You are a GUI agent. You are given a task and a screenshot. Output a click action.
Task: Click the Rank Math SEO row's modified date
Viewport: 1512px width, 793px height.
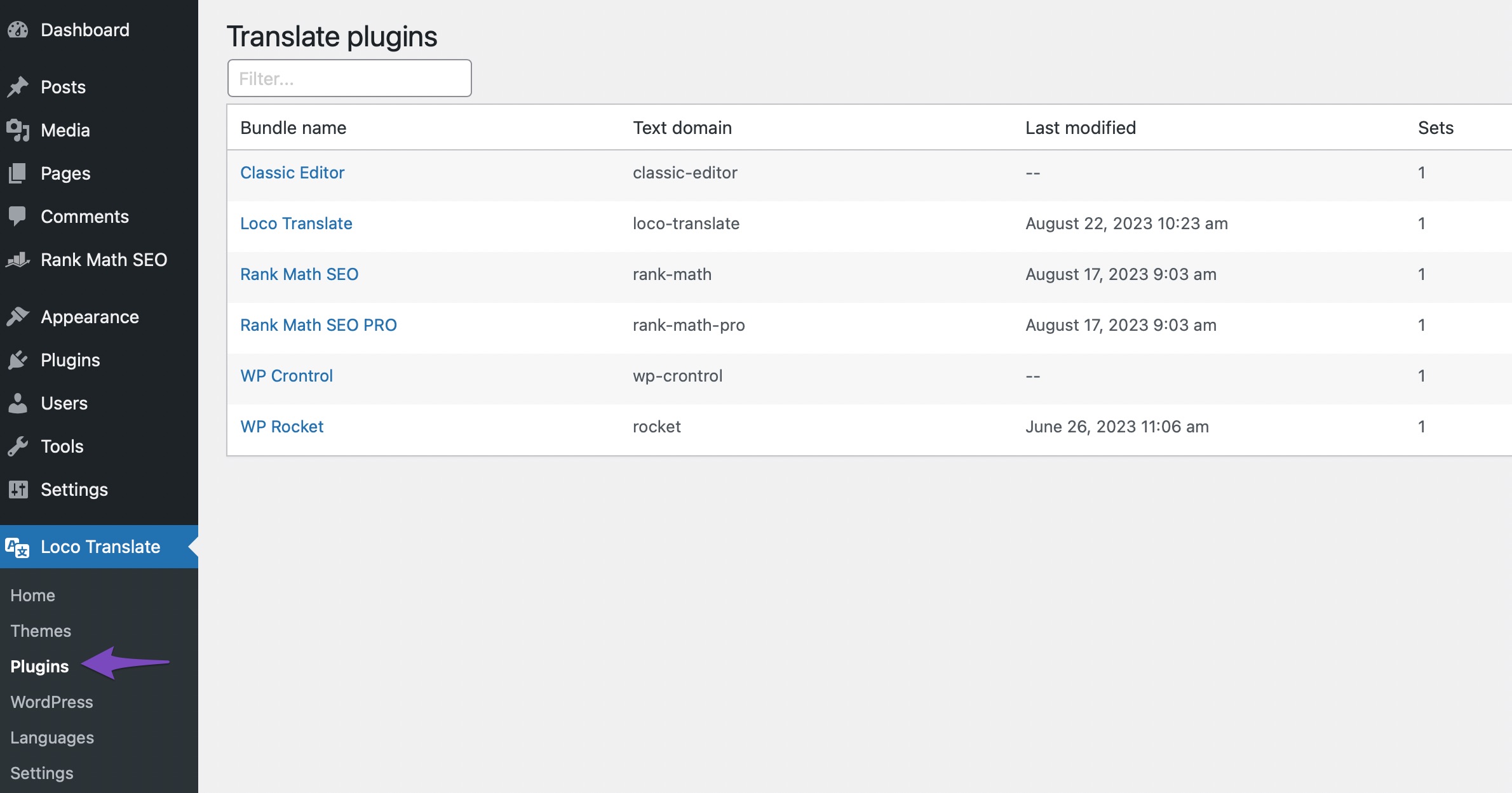point(1121,274)
